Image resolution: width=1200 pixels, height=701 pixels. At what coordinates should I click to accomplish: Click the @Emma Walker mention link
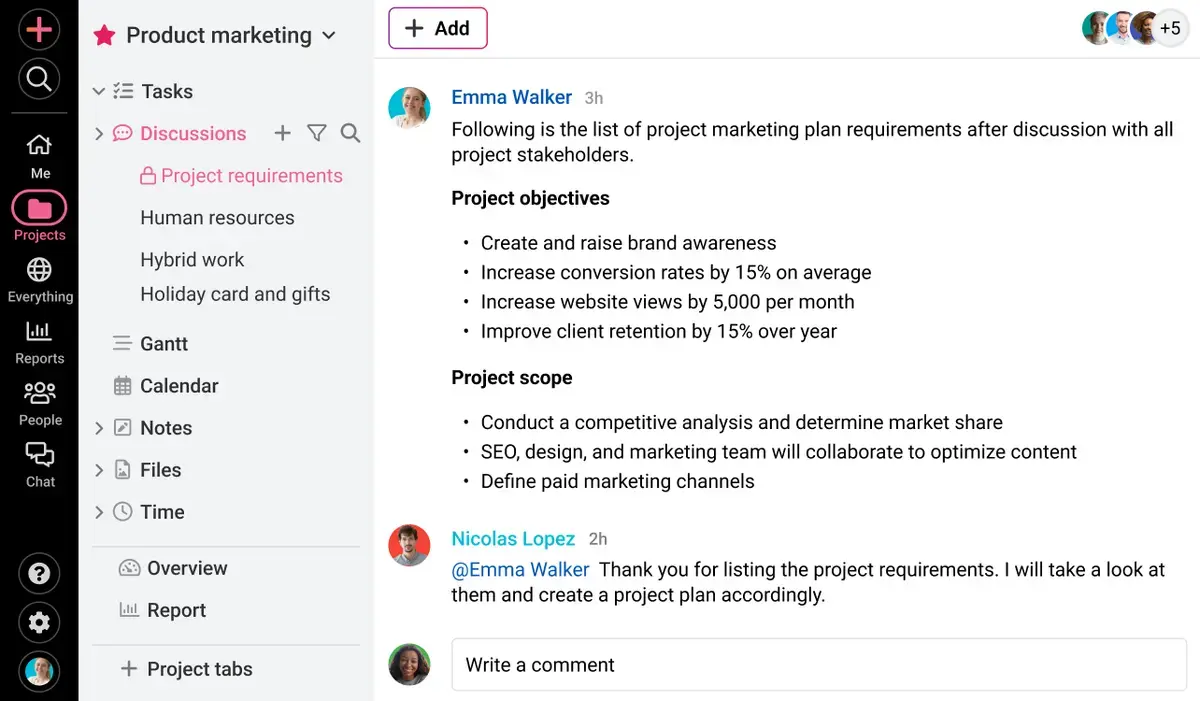520,569
